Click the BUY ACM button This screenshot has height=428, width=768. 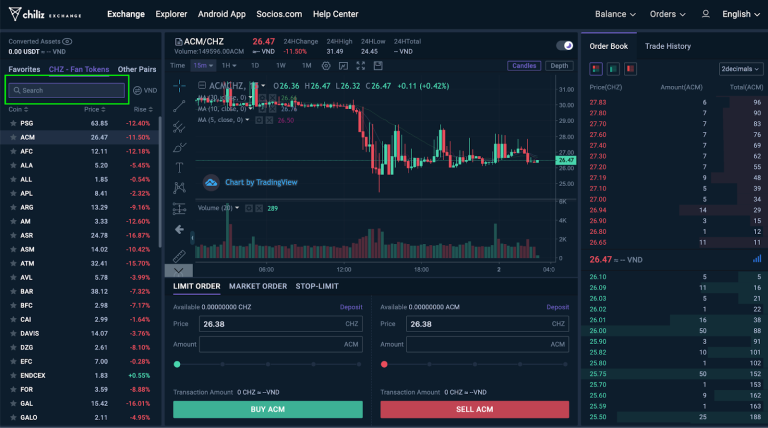click(267, 409)
